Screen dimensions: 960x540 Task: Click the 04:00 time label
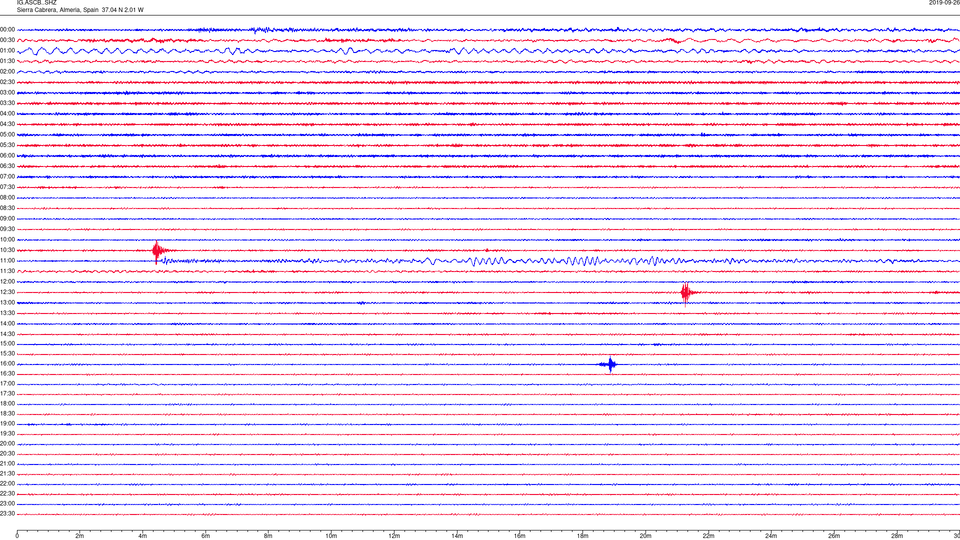(x=7, y=114)
